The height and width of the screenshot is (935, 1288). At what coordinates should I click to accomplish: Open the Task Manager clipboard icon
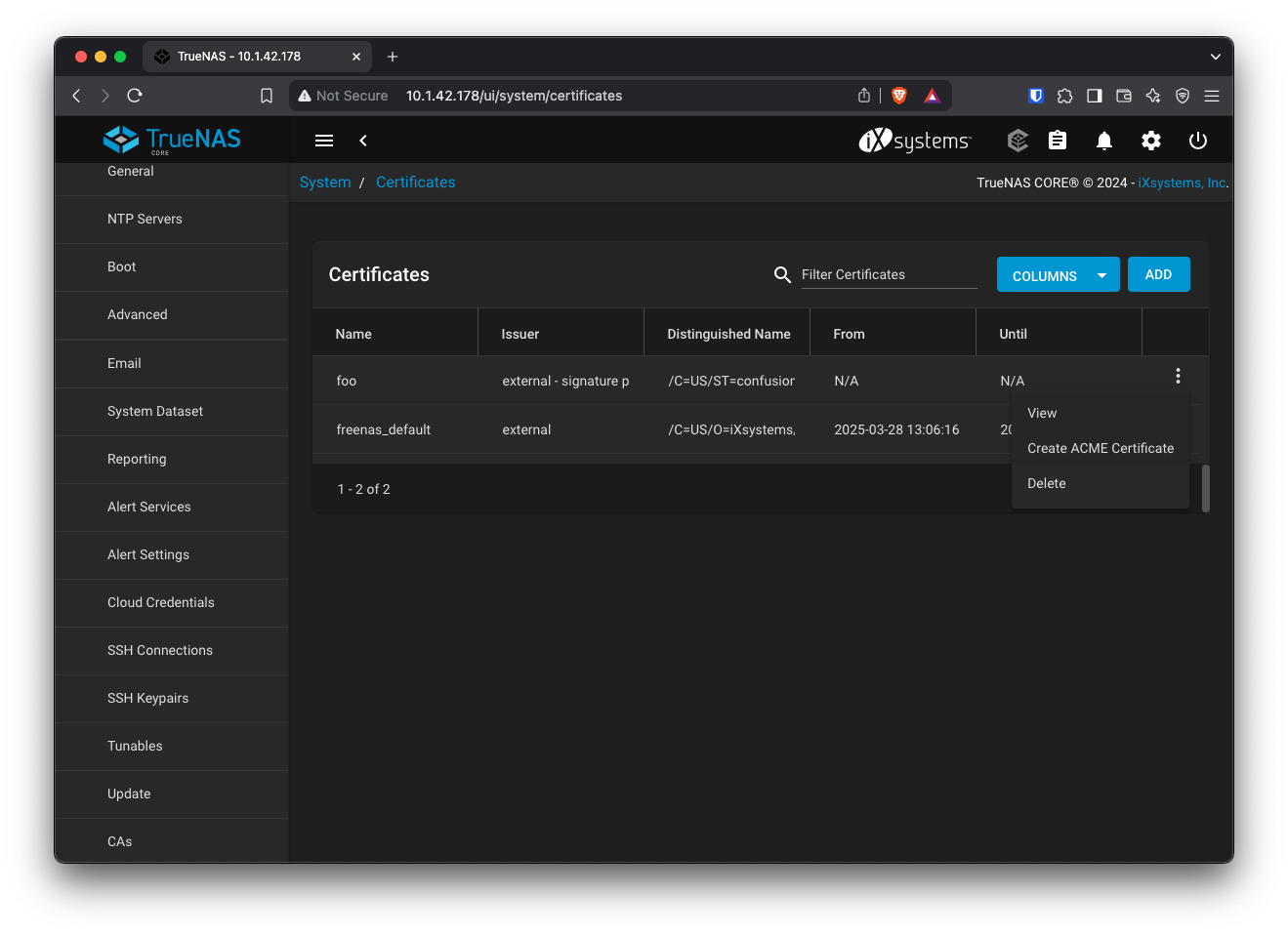1058,141
